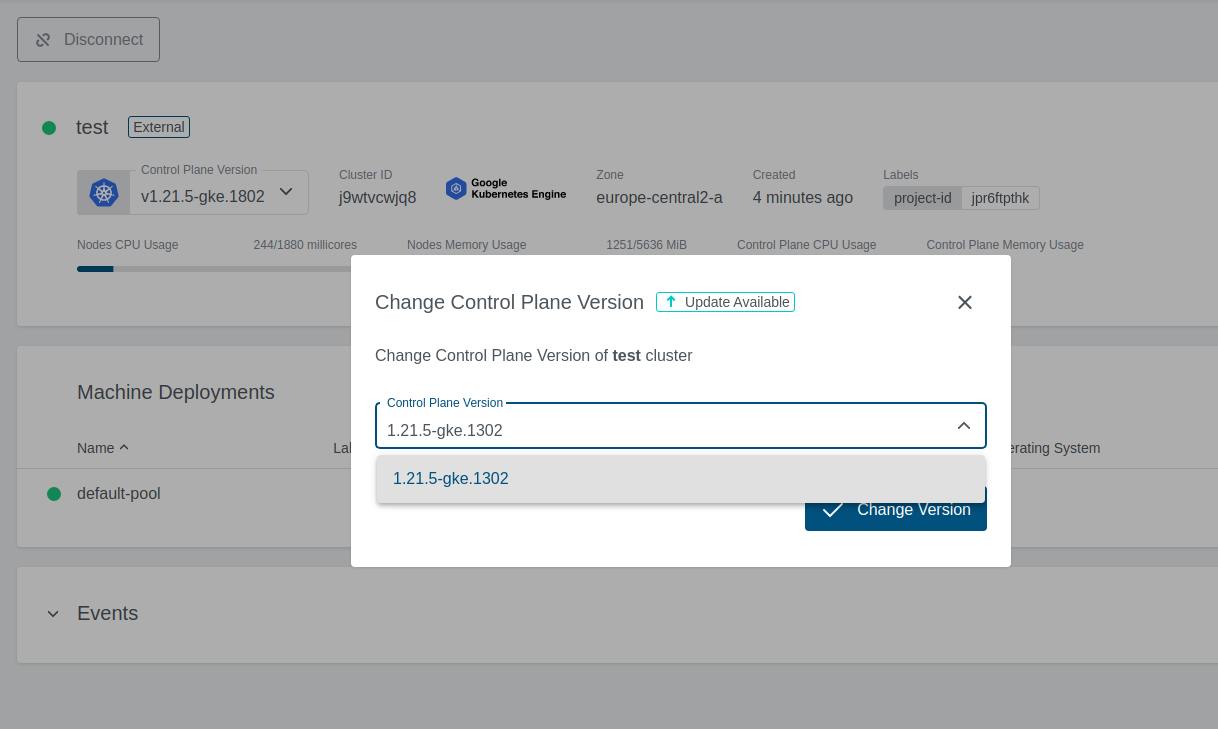Collapse the Control Plane Version dropdown in dialog
This screenshot has height=729, width=1218.
(963, 426)
